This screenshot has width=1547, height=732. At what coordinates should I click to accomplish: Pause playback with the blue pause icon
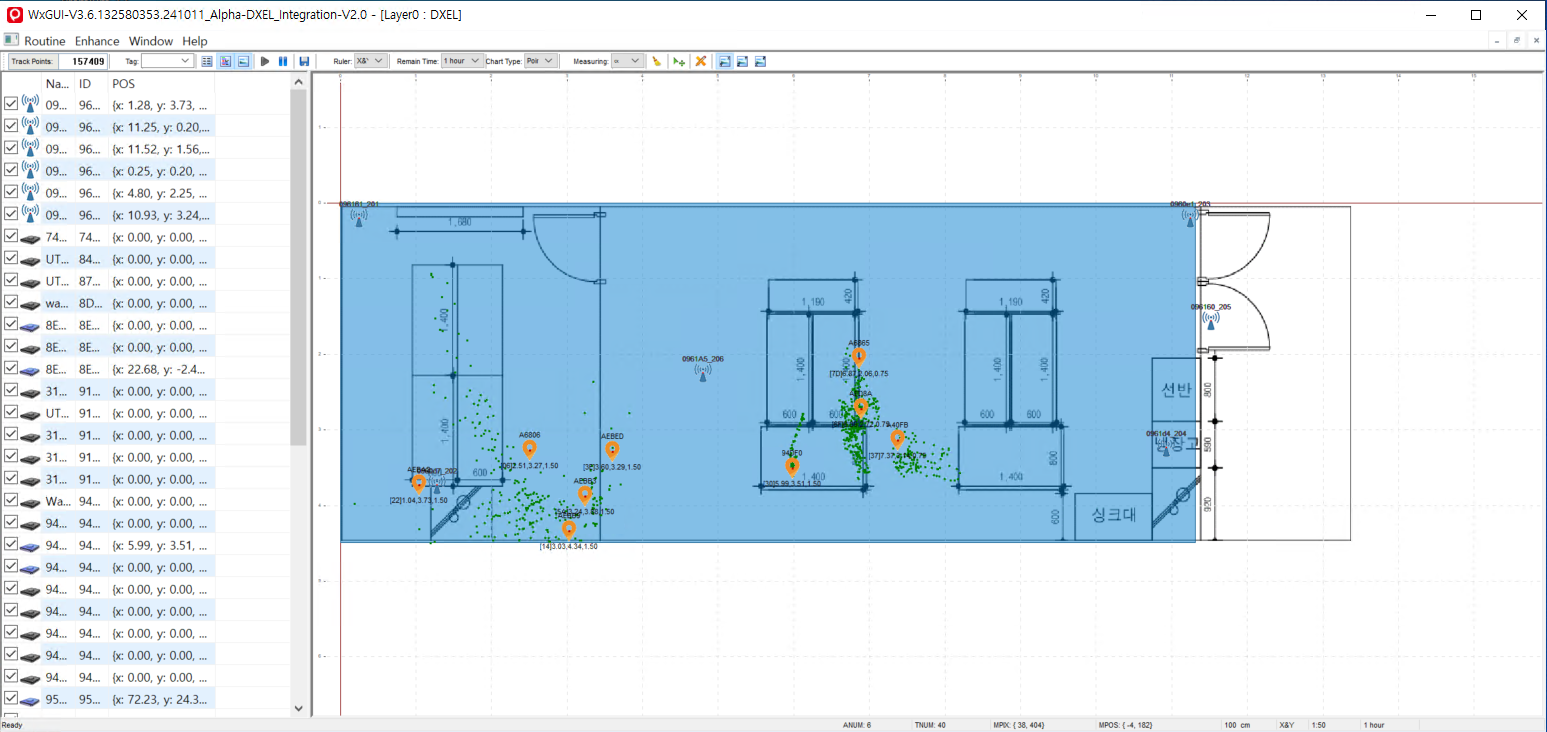pos(283,61)
